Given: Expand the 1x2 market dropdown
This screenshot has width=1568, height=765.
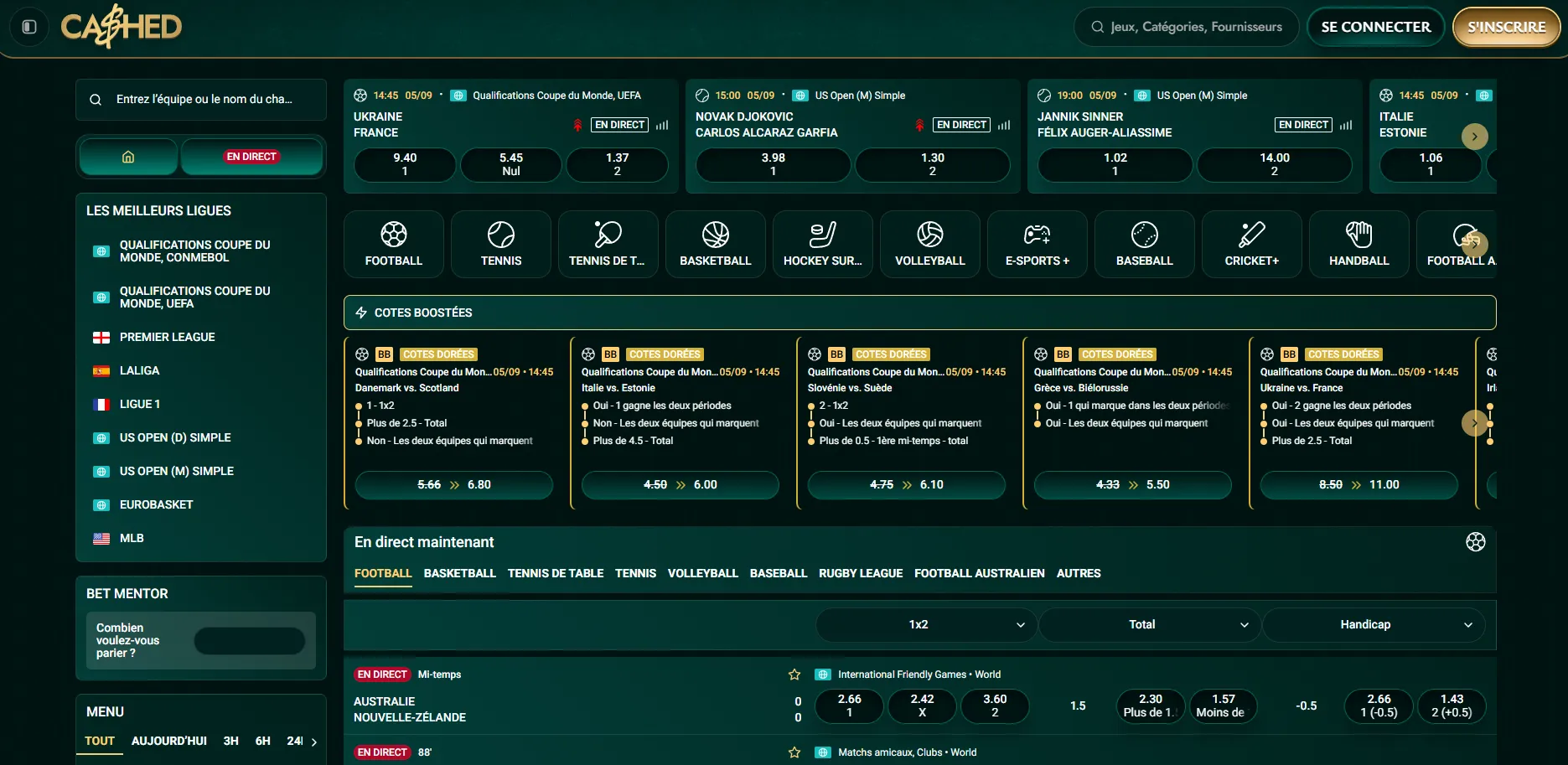Looking at the screenshot, I should [x=925, y=625].
